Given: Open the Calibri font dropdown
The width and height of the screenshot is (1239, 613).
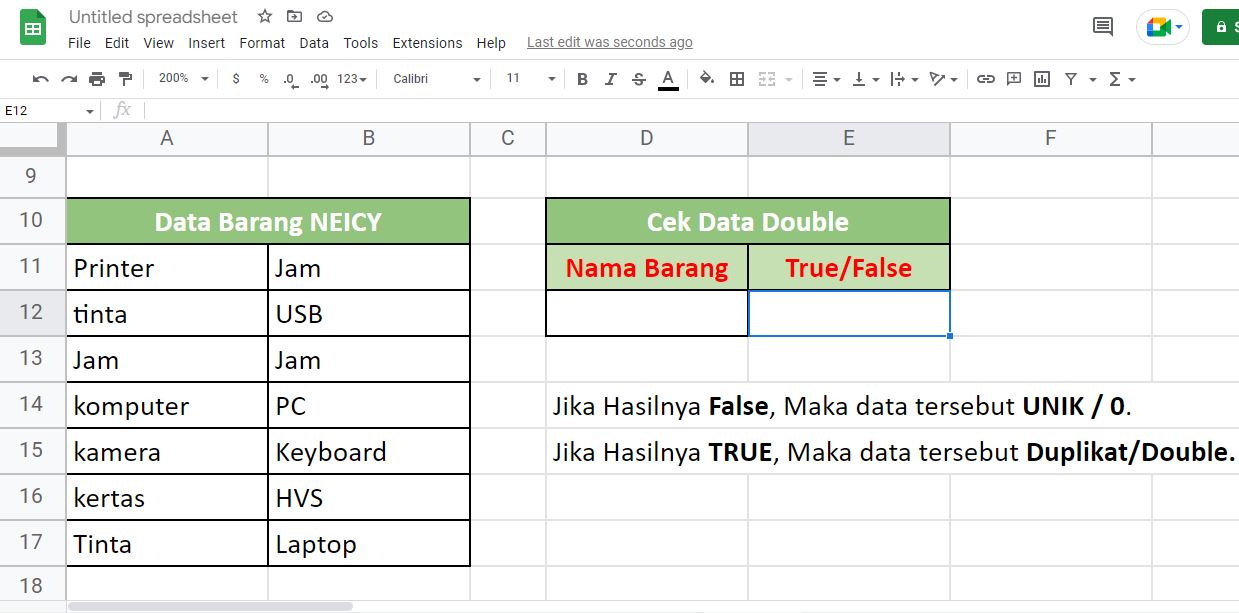Looking at the screenshot, I should (437, 79).
